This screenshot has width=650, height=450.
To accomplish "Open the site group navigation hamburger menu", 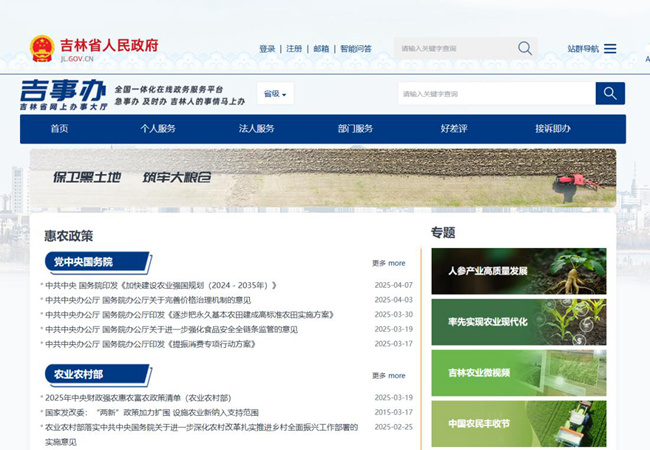I will pyautogui.click(x=610, y=48).
